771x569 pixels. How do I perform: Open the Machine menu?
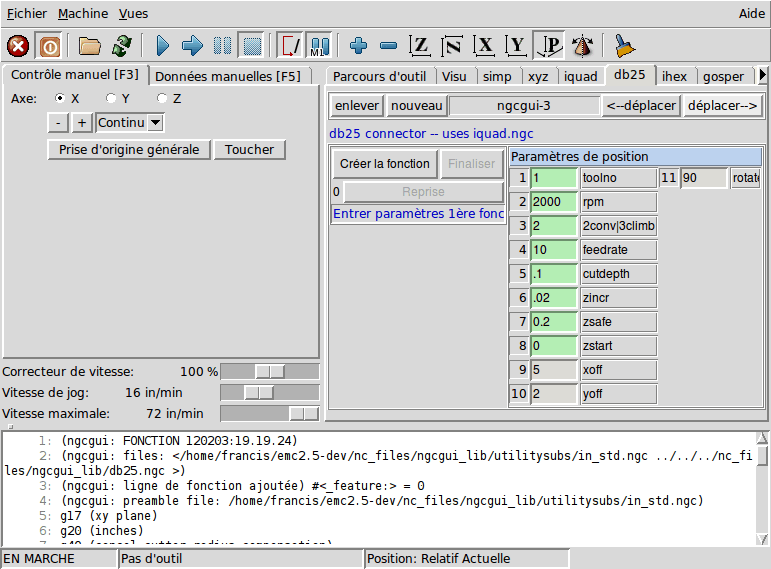pos(82,14)
